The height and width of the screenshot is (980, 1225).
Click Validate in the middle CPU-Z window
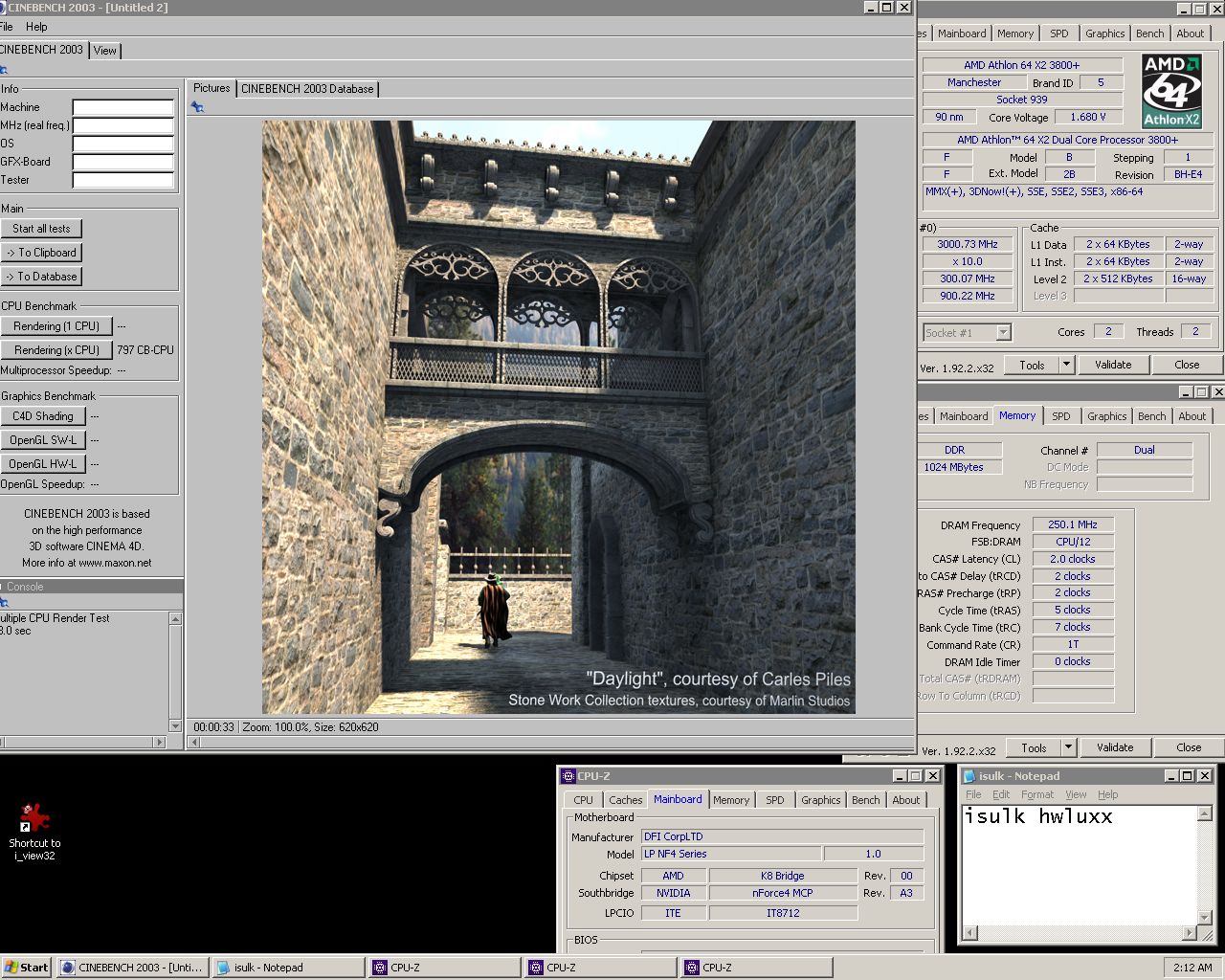(x=1115, y=747)
